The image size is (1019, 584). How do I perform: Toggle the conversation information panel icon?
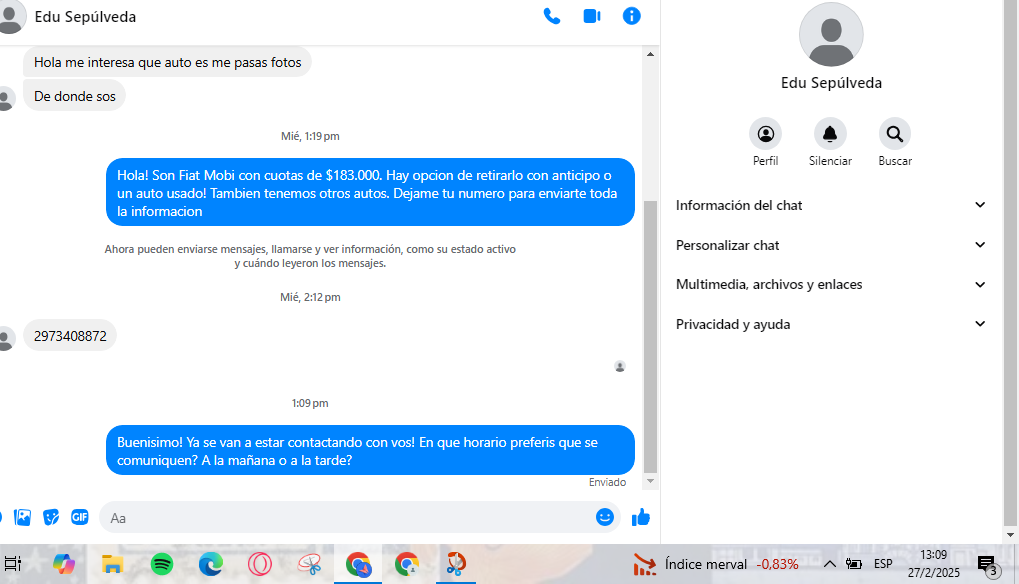tap(632, 16)
